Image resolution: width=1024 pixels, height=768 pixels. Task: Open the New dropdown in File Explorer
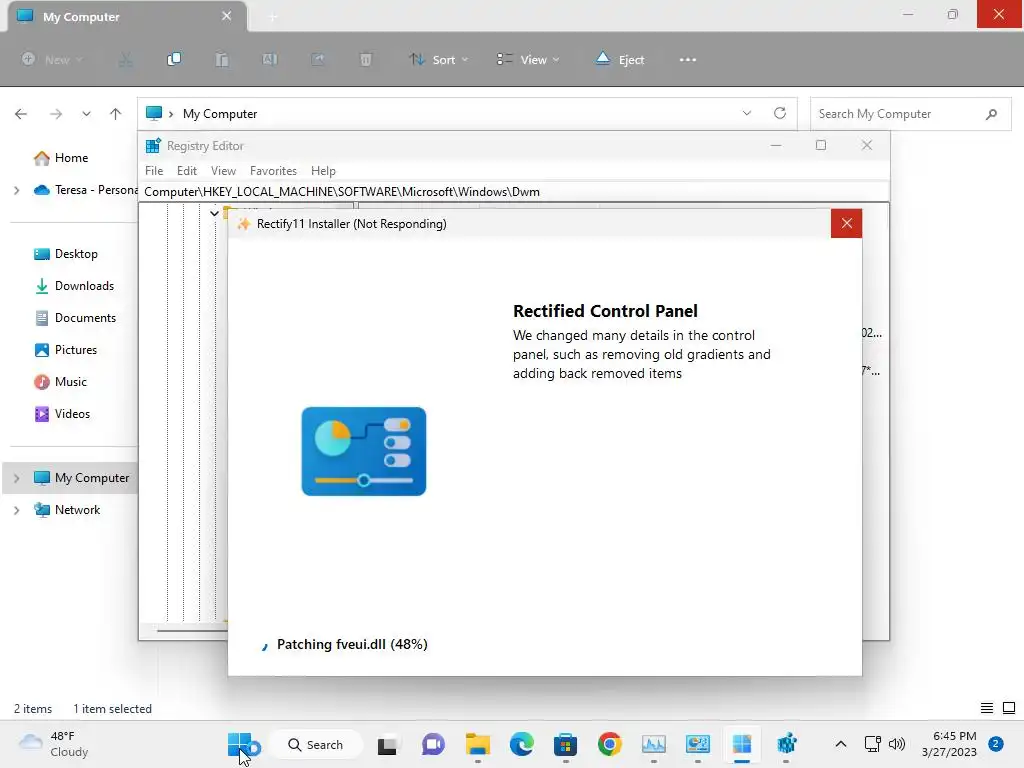[x=52, y=59]
